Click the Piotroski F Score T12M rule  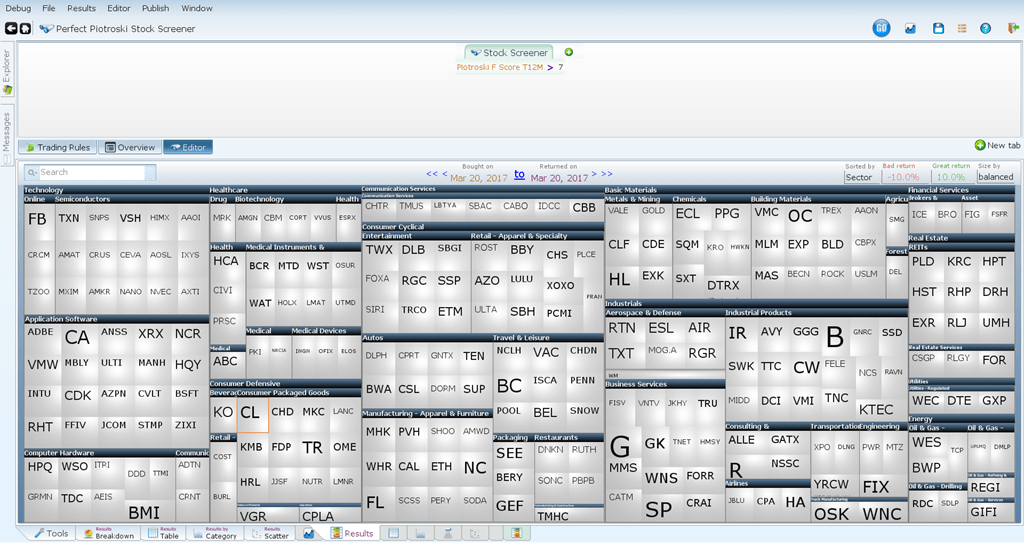click(500, 67)
